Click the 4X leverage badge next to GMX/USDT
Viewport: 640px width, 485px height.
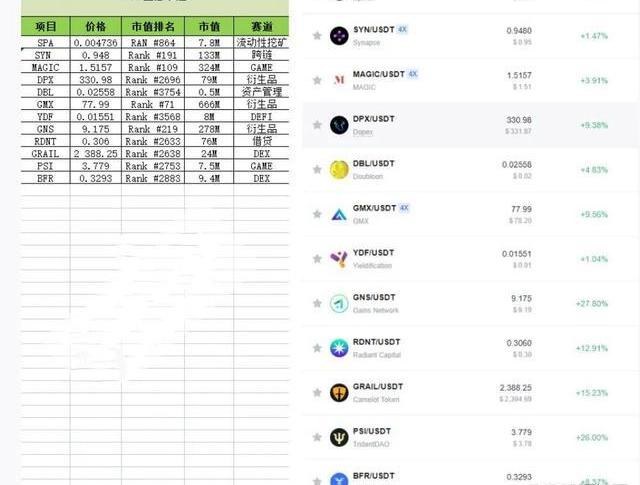404,208
